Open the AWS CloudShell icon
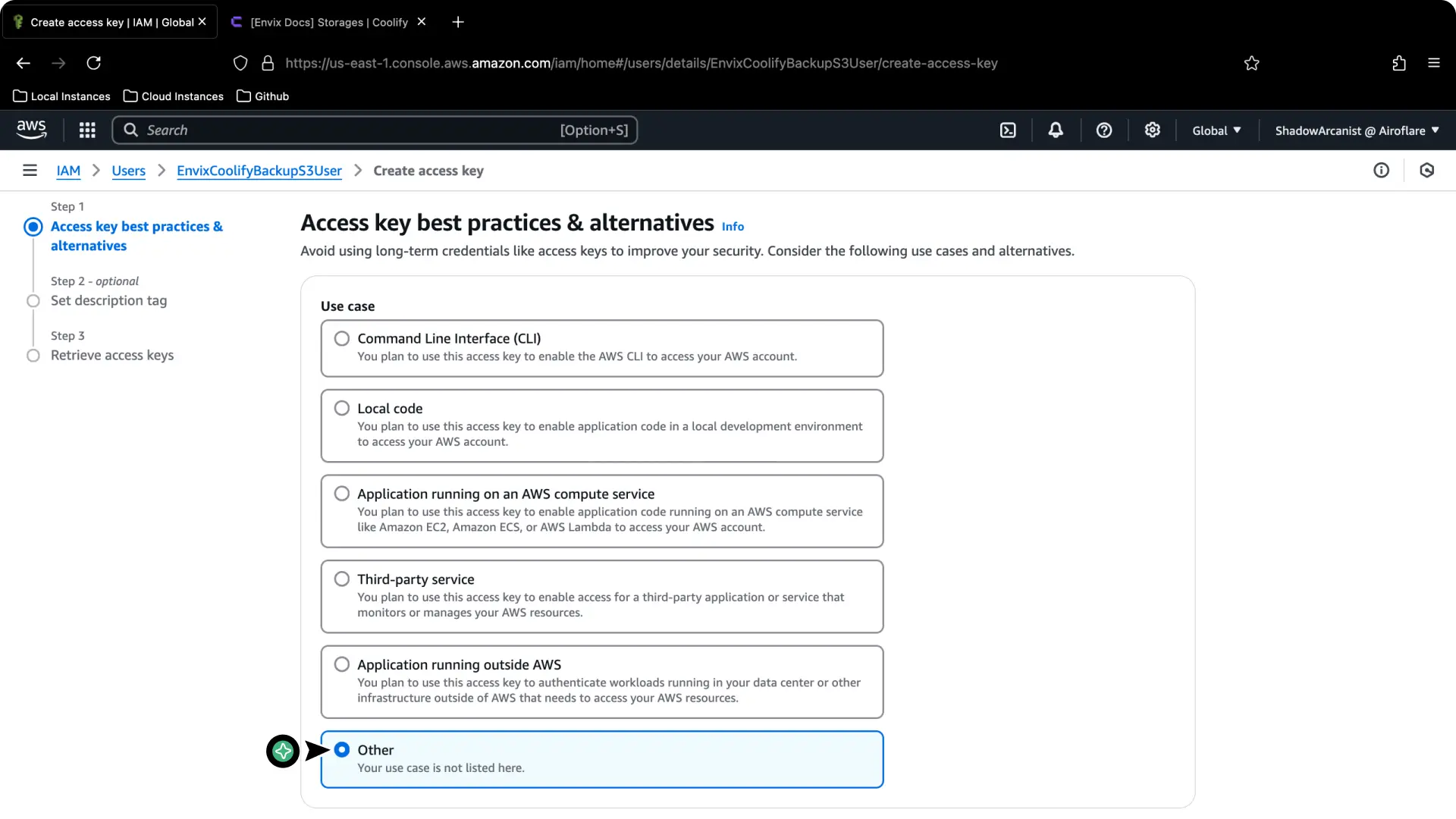Image resolution: width=1456 pixels, height=819 pixels. point(1008,130)
